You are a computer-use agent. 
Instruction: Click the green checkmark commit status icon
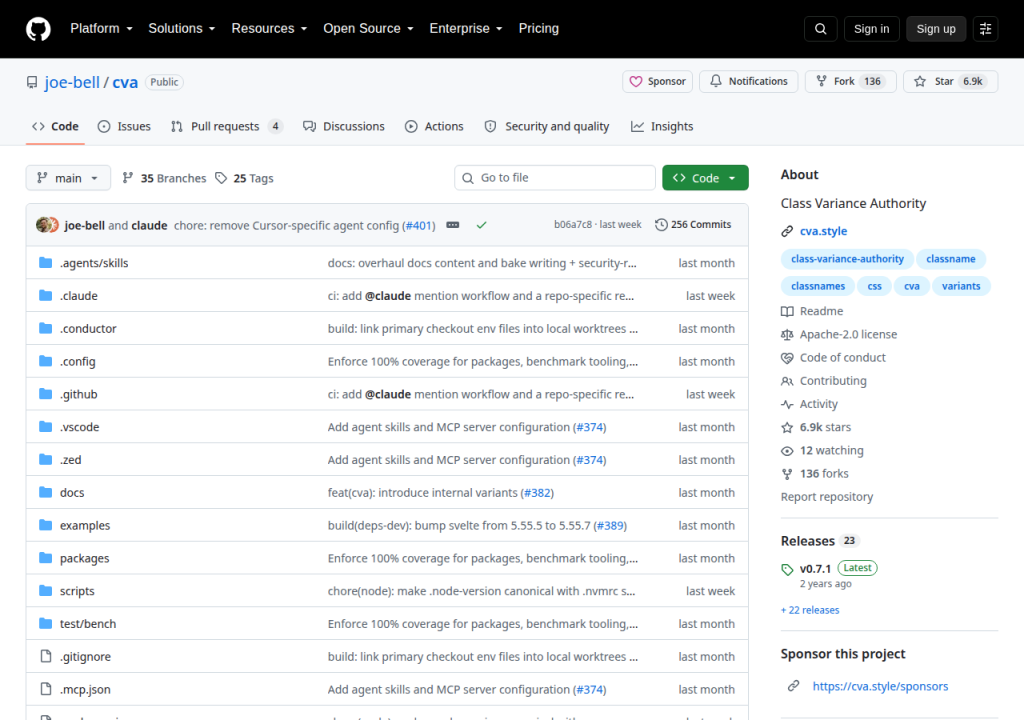coord(481,225)
